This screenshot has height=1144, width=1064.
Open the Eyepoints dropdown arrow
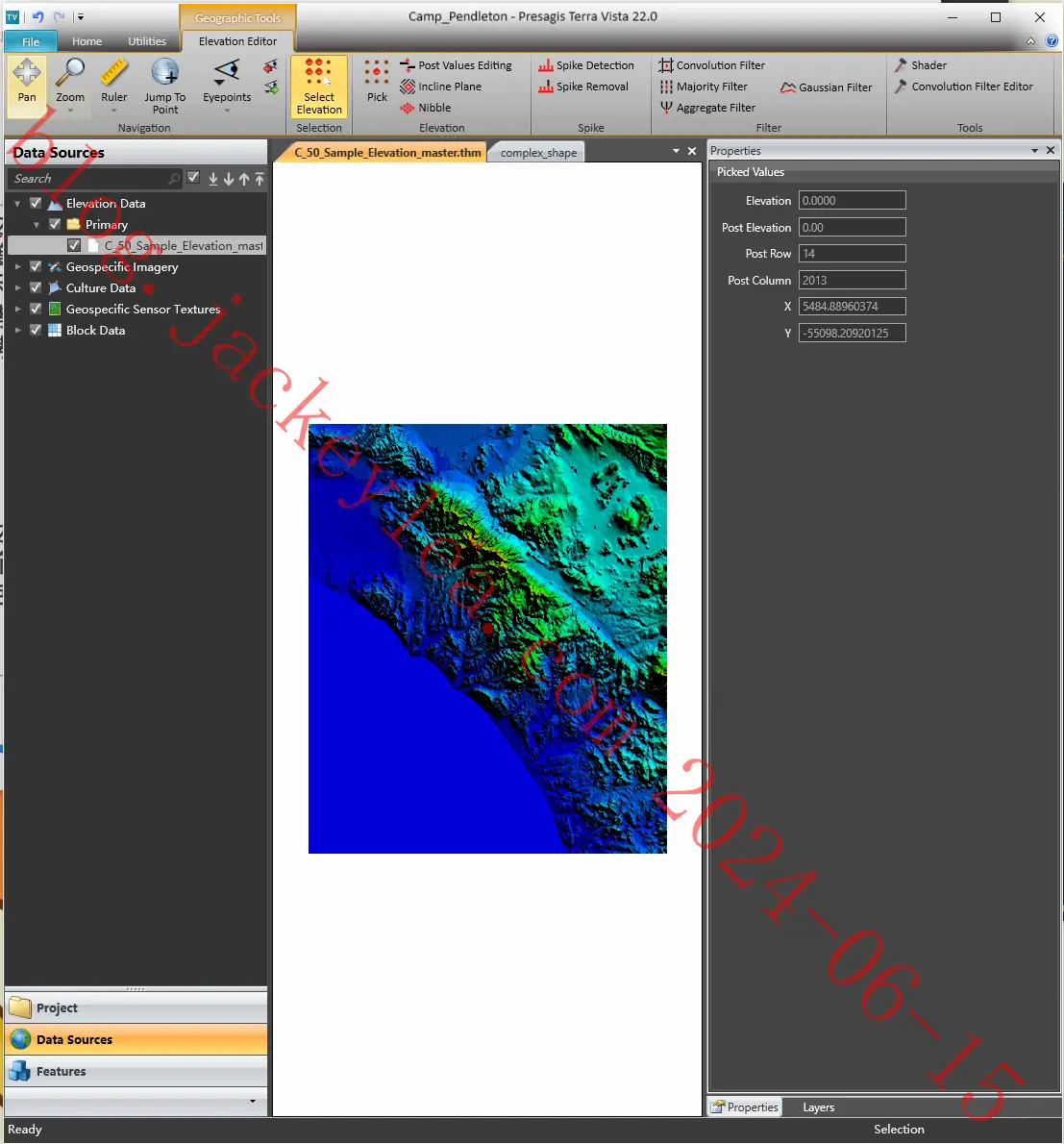coord(227,111)
